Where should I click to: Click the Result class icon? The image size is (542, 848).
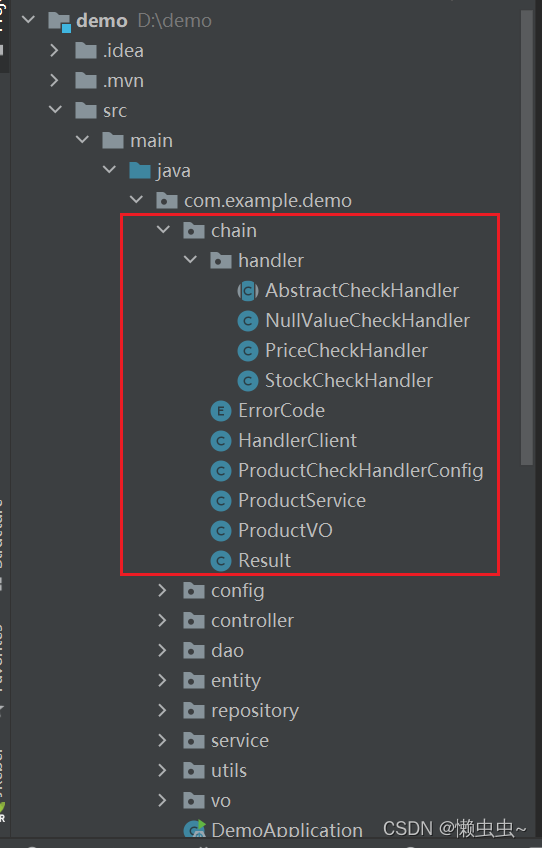(x=221, y=561)
